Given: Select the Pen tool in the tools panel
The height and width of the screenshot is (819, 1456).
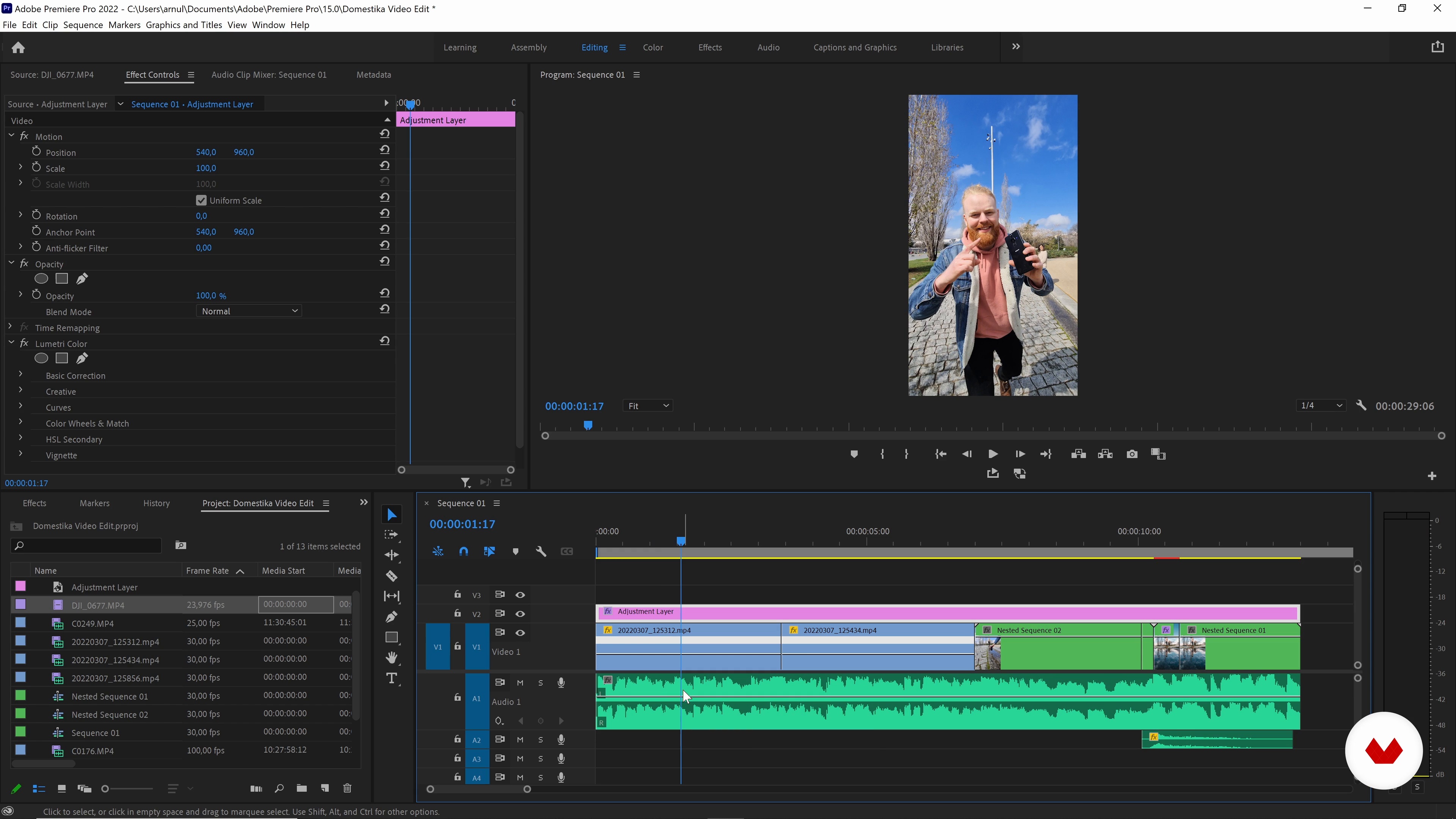Looking at the screenshot, I should click(391, 617).
